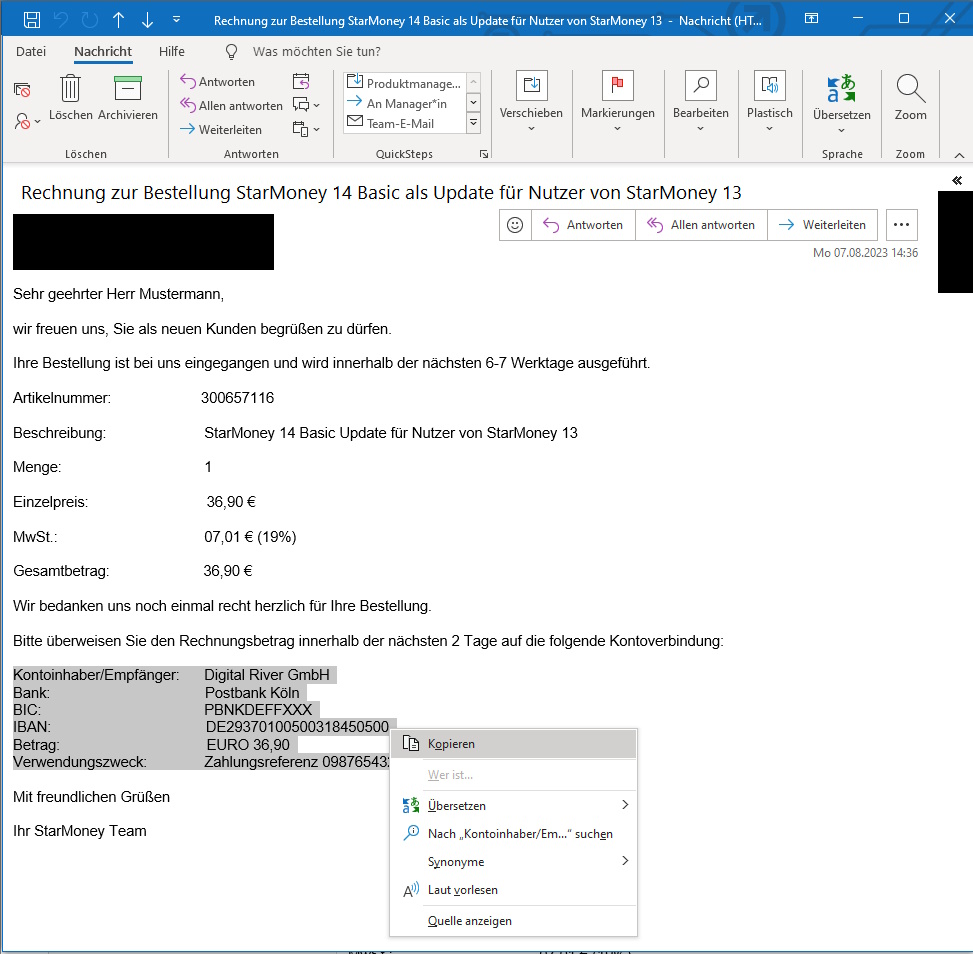Click the BIC value PBNKDEFFXXX

point(258,709)
